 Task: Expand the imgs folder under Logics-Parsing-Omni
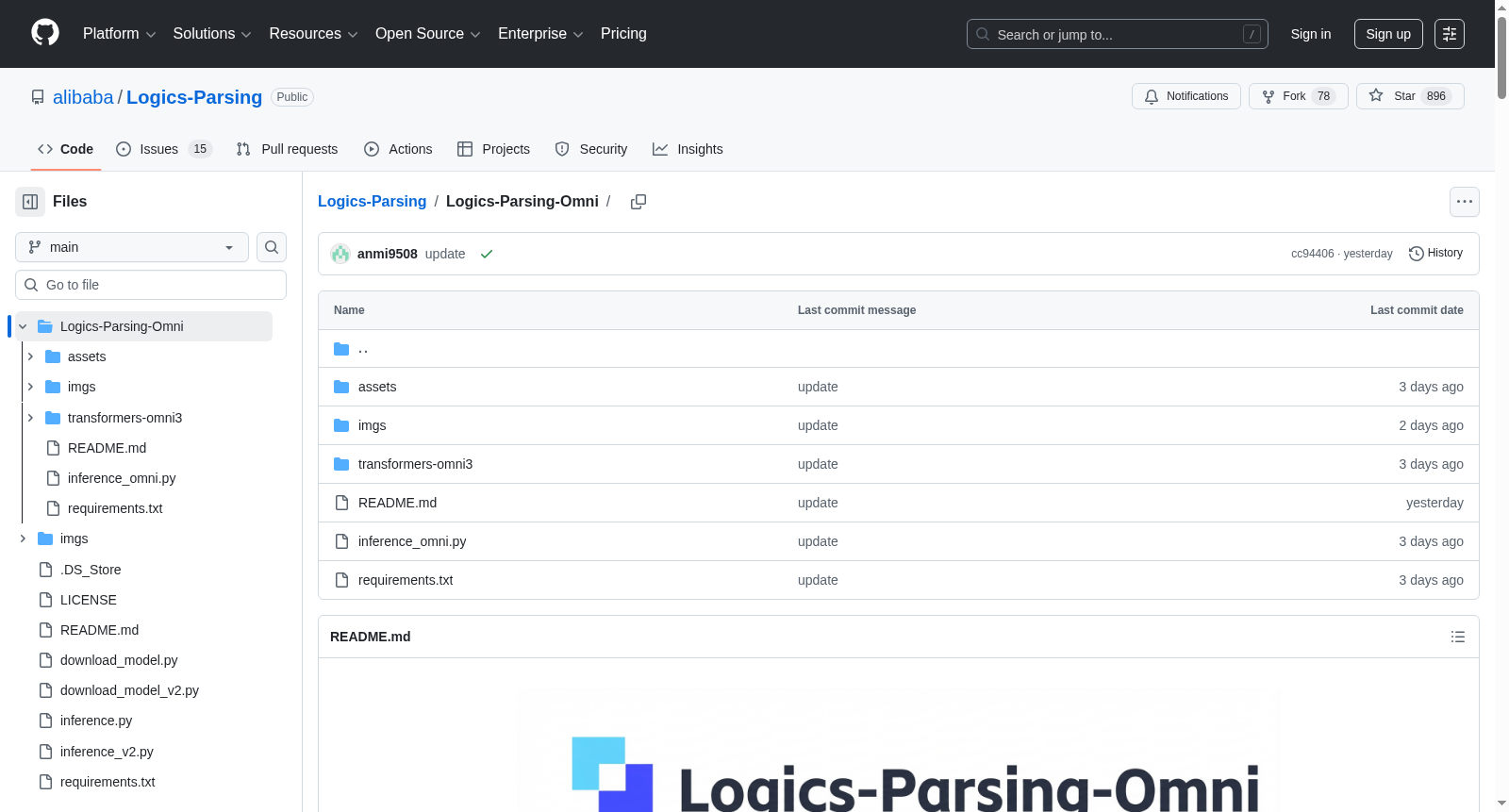tap(30, 387)
